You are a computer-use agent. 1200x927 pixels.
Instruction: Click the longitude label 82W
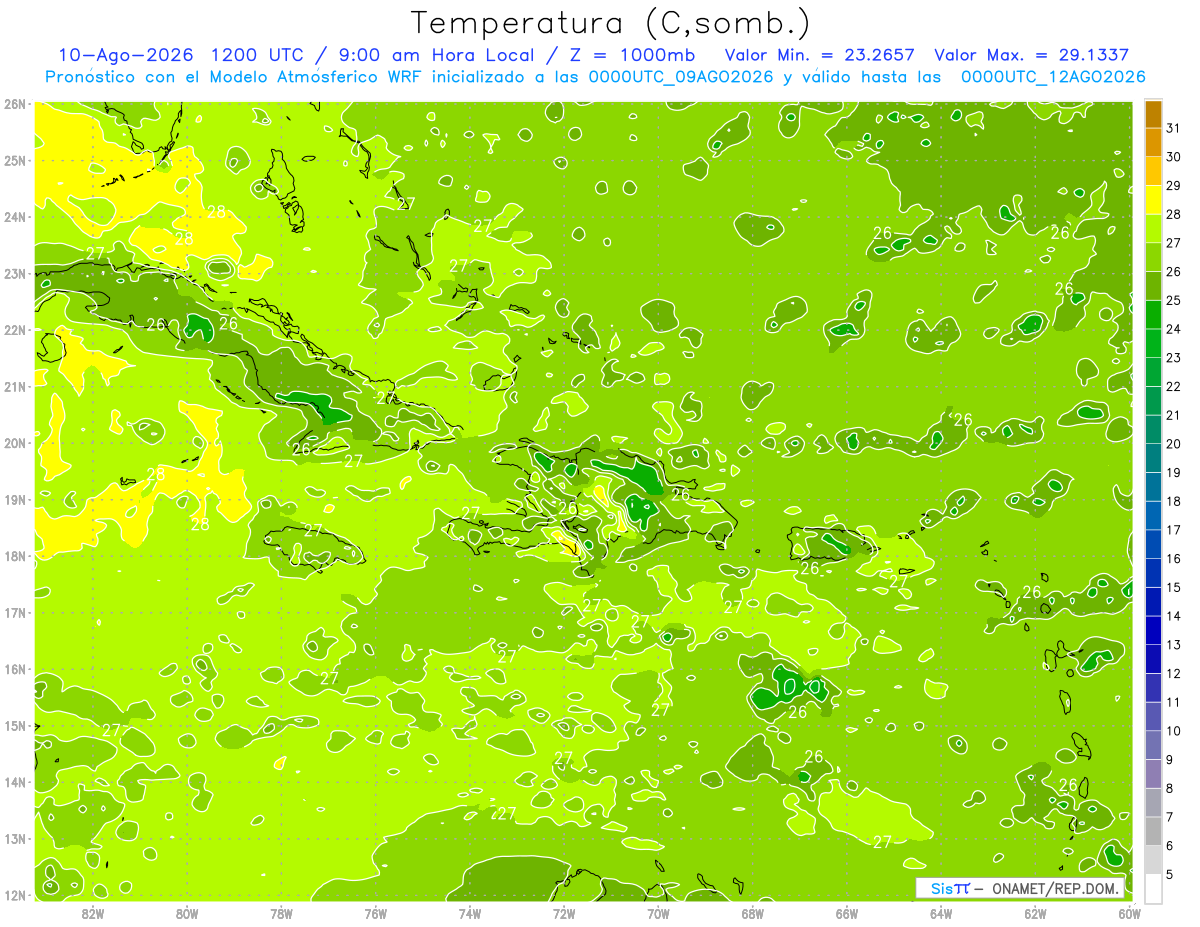click(92, 913)
